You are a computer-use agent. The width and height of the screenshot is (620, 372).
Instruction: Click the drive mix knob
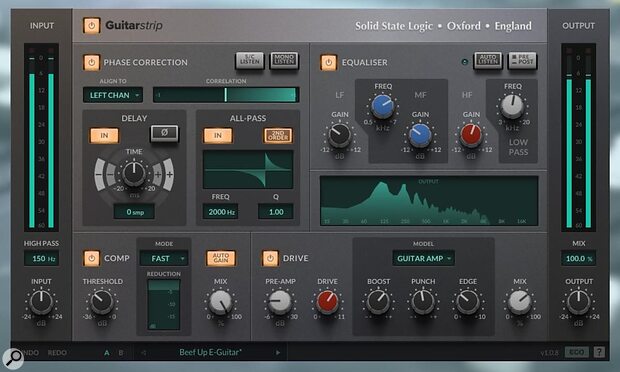(x=520, y=302)
